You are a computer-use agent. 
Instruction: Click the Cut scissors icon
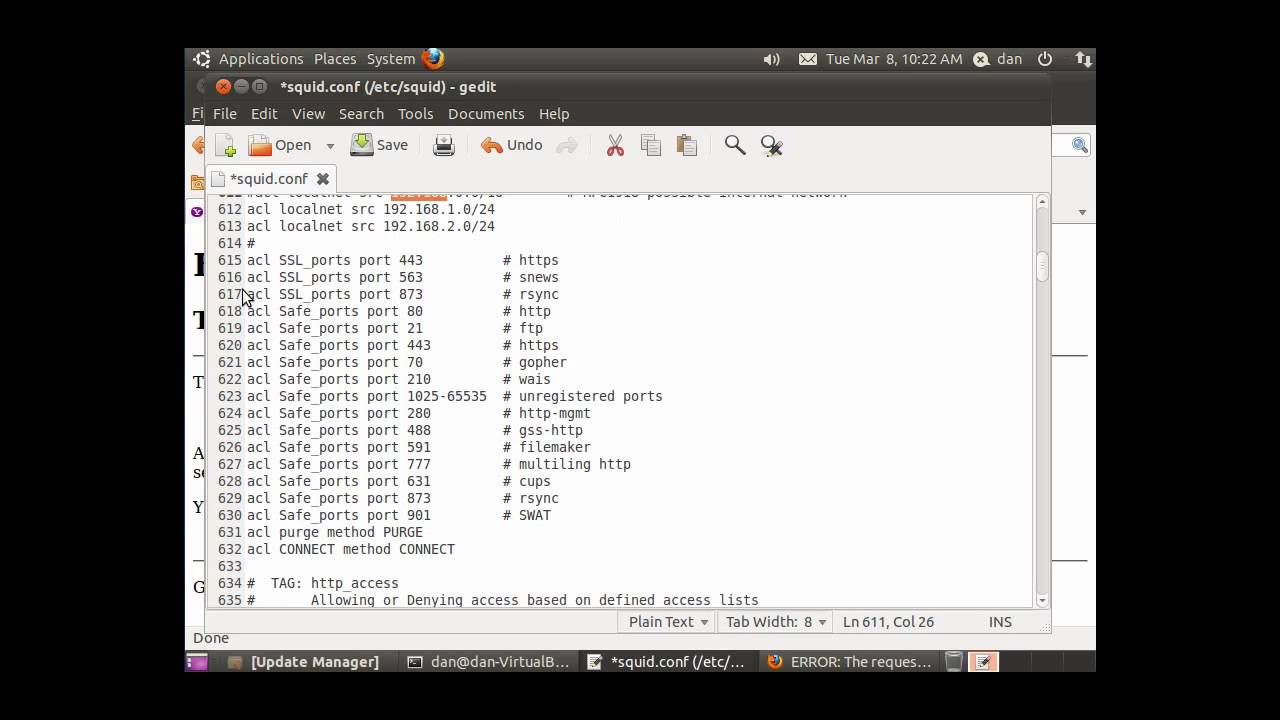coord(615,146)
